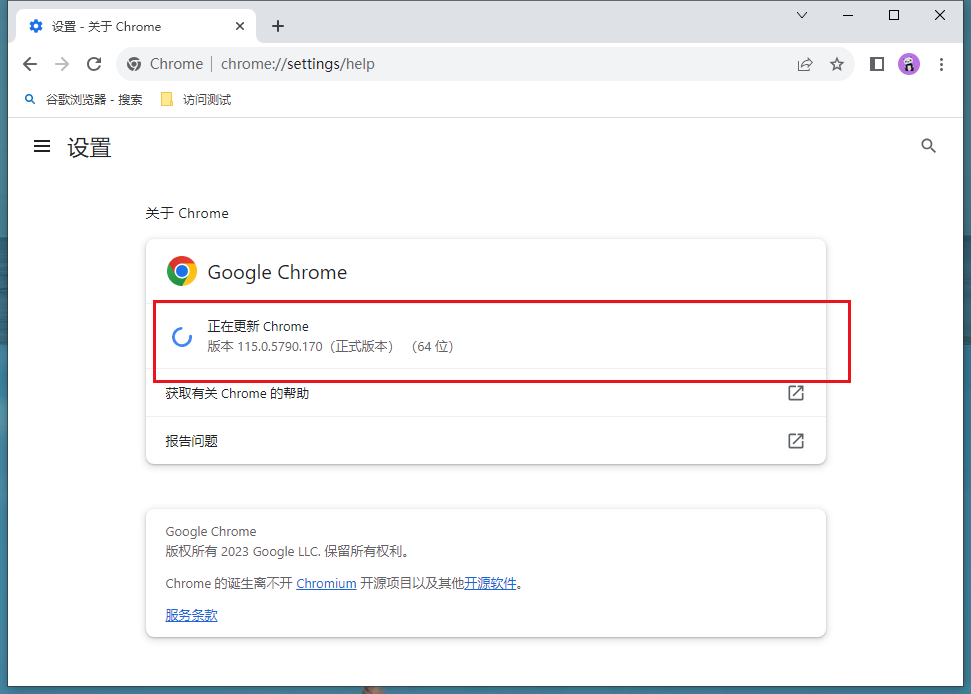Open the 谷歌浏览器 - 搜索 bookmark
This screenshot has width=971, height=694.
(84, 99)
